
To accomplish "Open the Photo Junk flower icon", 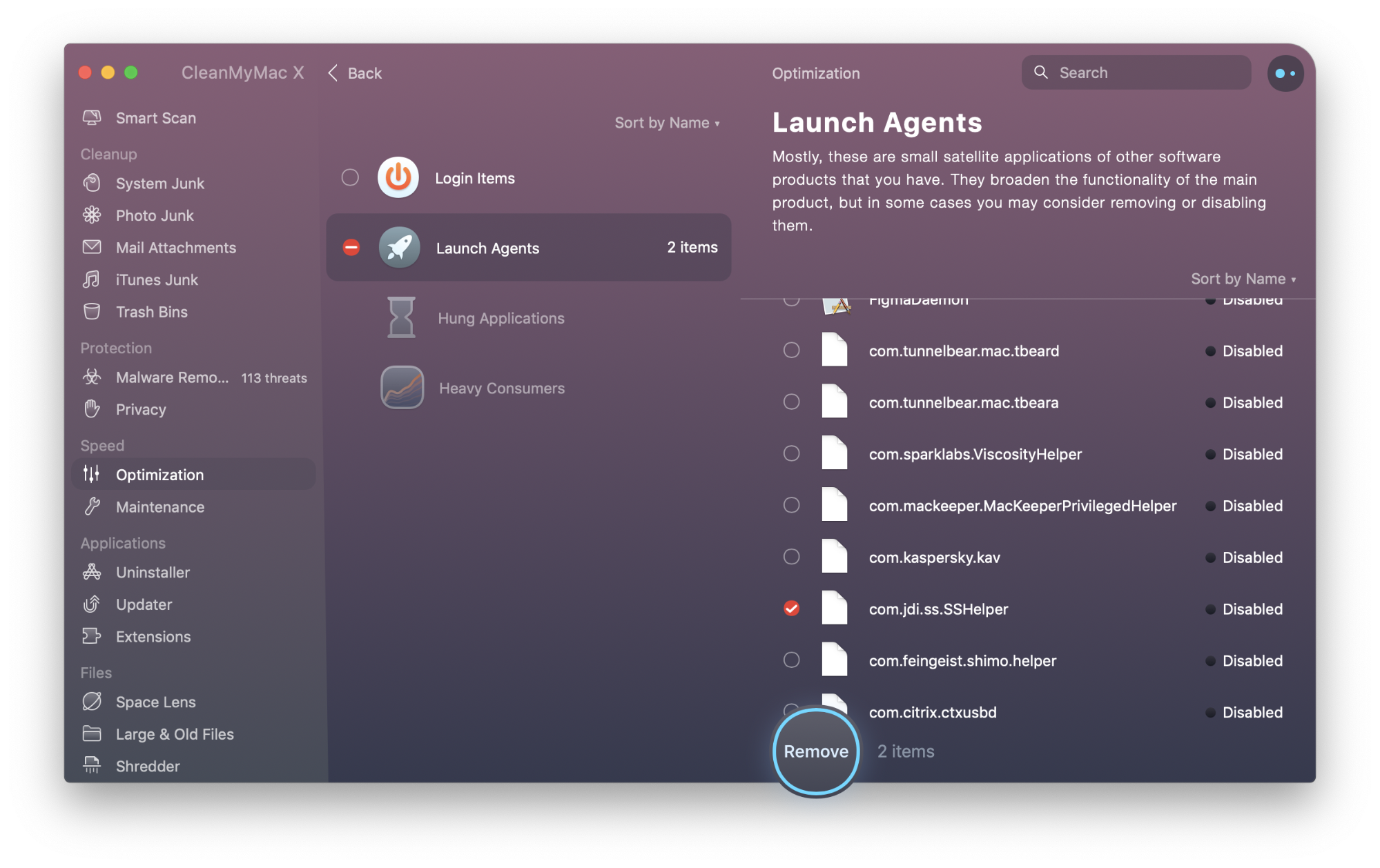I will click(x=92, y=215).
